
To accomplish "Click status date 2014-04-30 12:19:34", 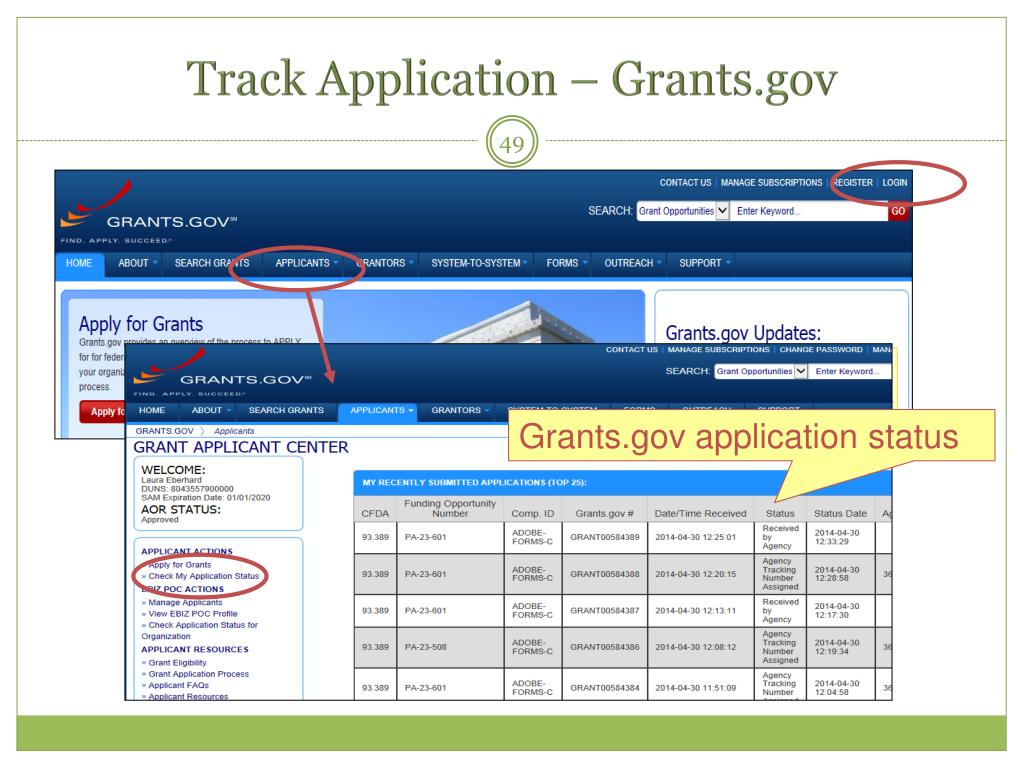I will pyautogui.click(x=837, y=647).
